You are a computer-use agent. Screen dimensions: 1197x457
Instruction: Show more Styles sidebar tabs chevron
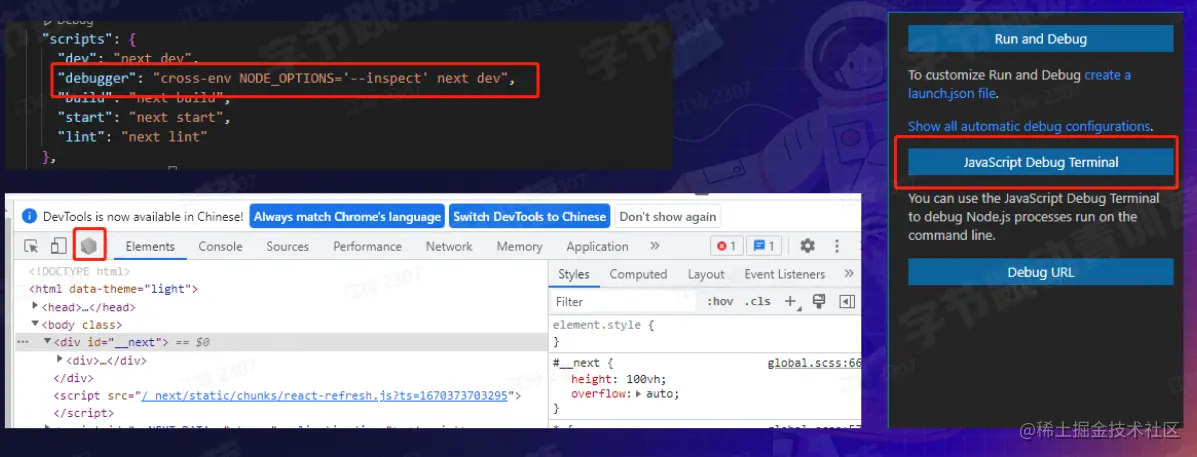pyautogui.click(x=848, y=274)
